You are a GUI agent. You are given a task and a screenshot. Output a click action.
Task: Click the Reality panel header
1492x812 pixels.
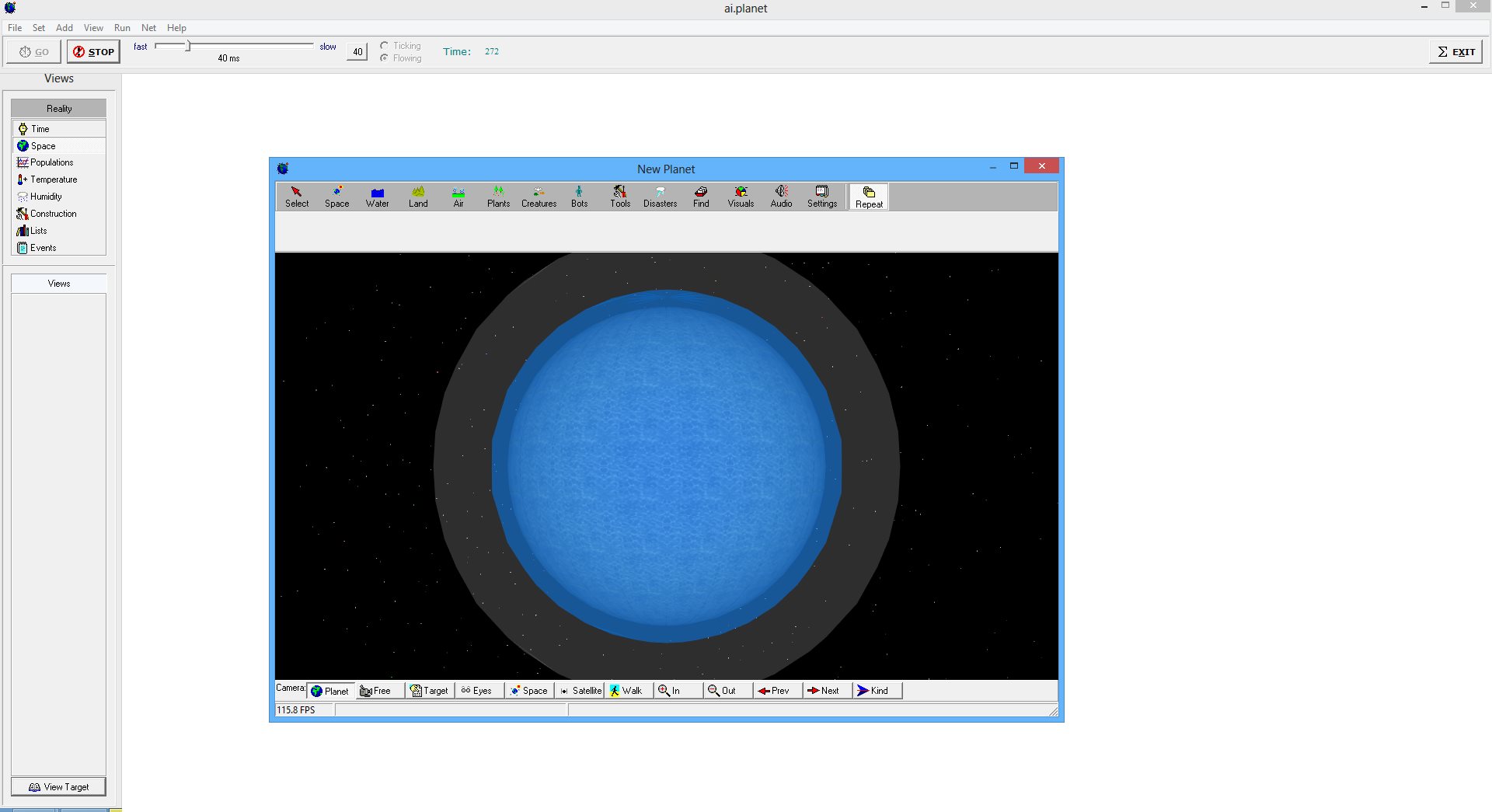coord(59,109)
